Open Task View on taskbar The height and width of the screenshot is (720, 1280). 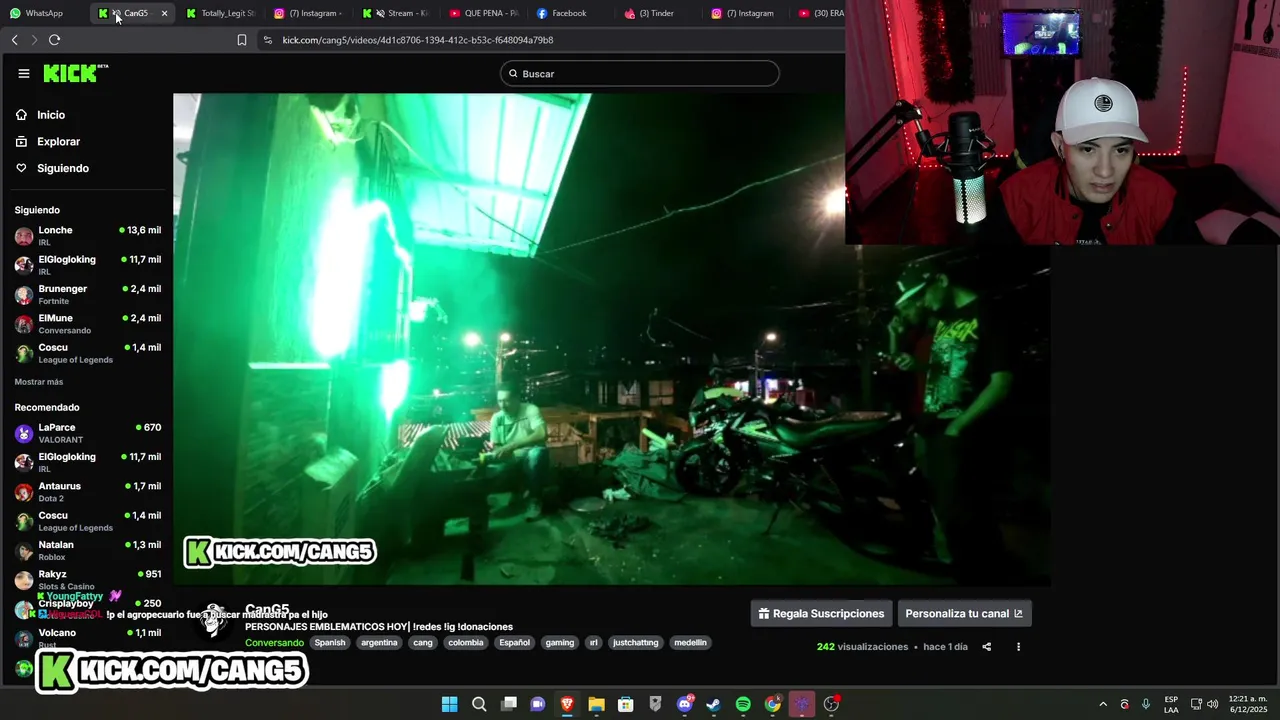pyautogui.click(x=509, y=704)
